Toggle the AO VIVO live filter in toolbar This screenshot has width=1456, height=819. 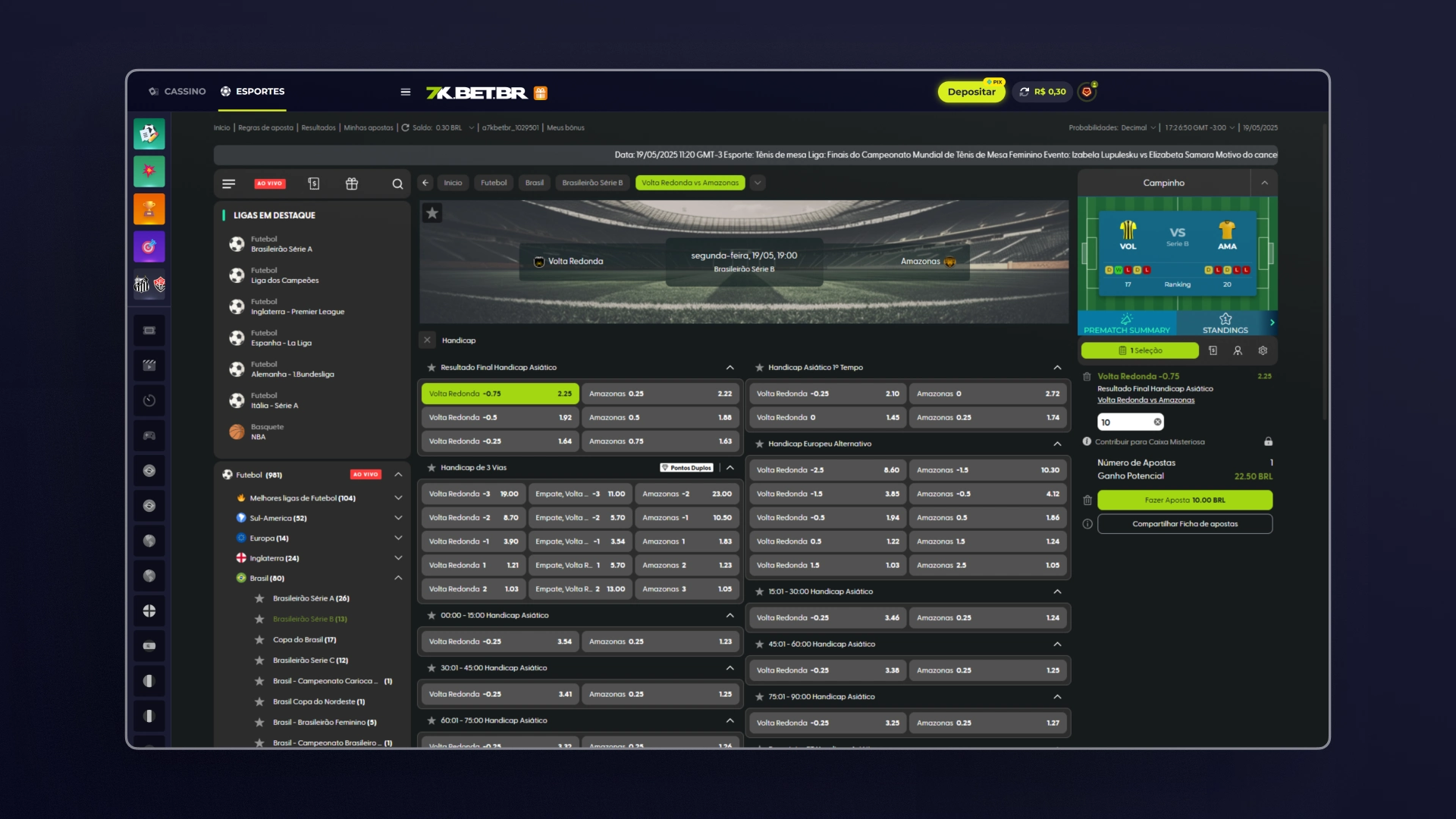pyautogui.click(x=270, y=184)
